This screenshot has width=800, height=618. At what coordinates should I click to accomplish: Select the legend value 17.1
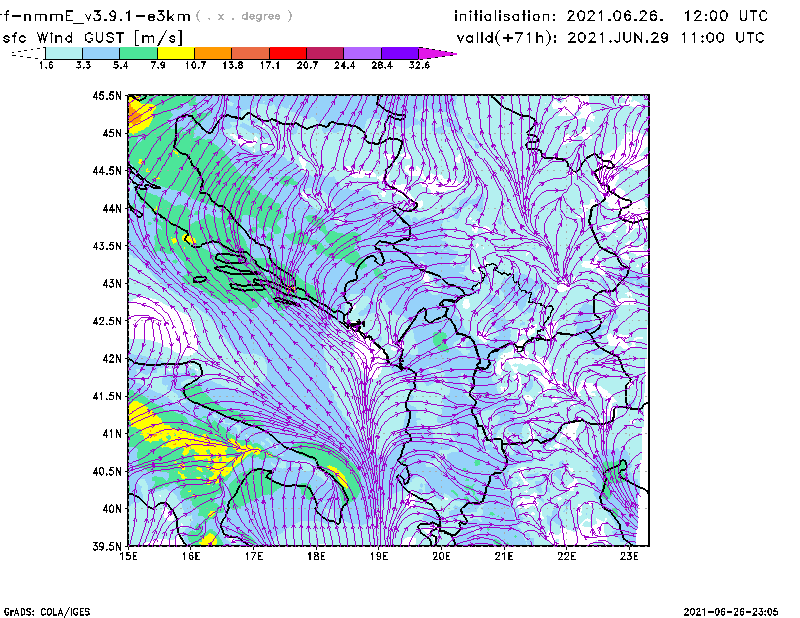[x=270, y=65]
